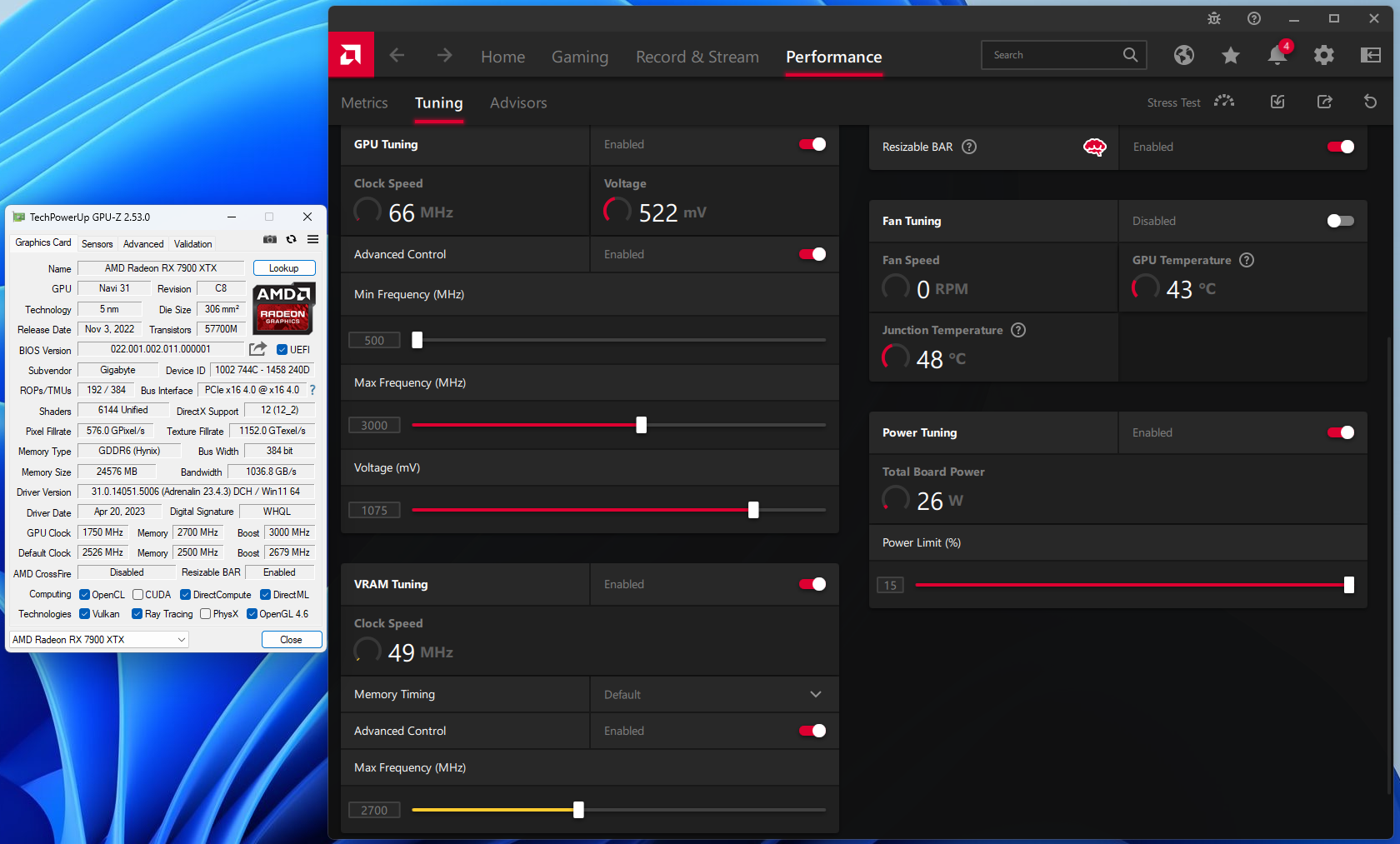Image resolution: width=1400 pixels, height=844 pixels.
Task: Toggle CUDA checkbox in GPU-Z
Action: click(x=137, y=595)
